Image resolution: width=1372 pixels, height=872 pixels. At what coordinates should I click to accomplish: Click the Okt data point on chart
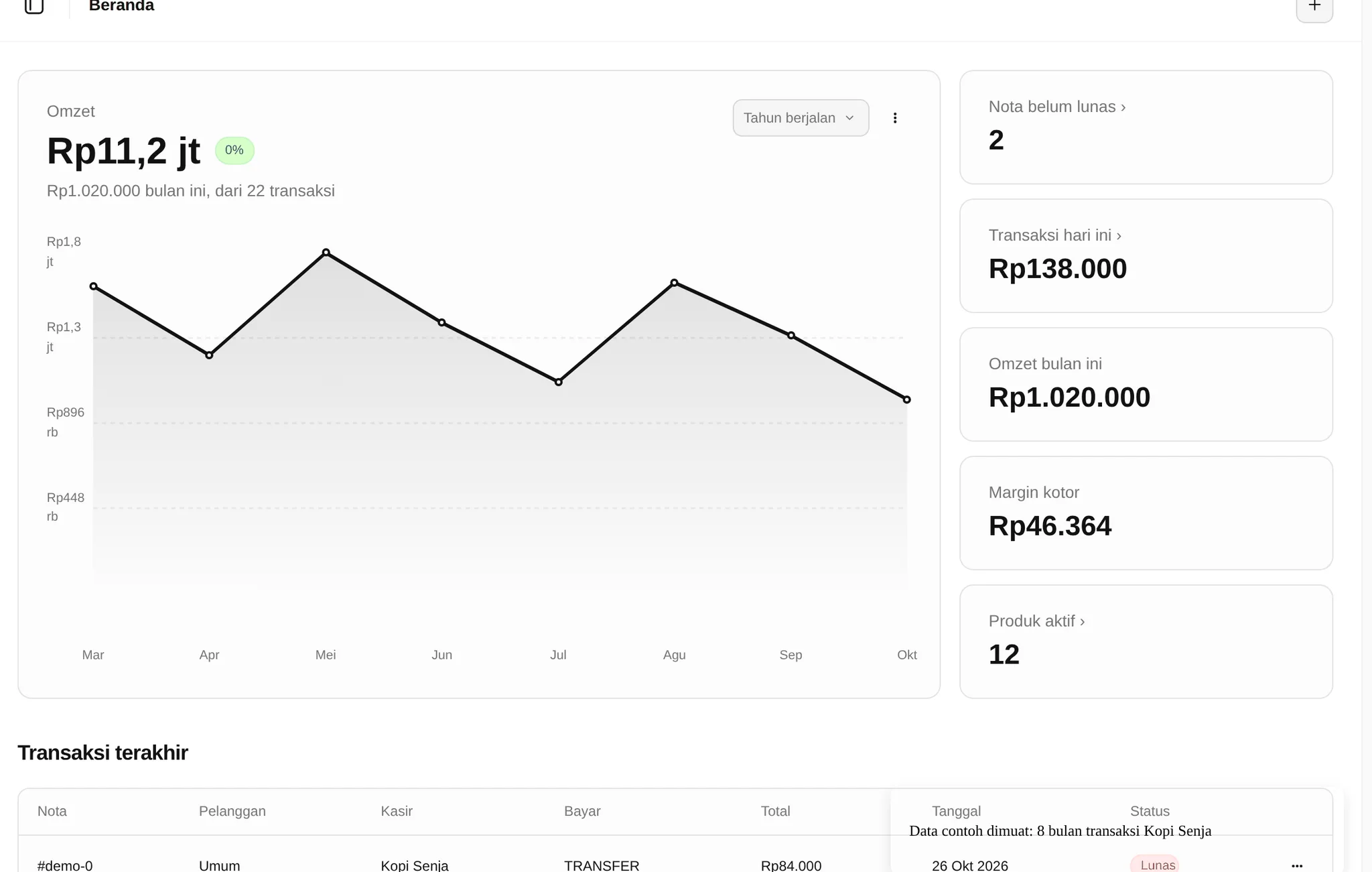point(906,399)
